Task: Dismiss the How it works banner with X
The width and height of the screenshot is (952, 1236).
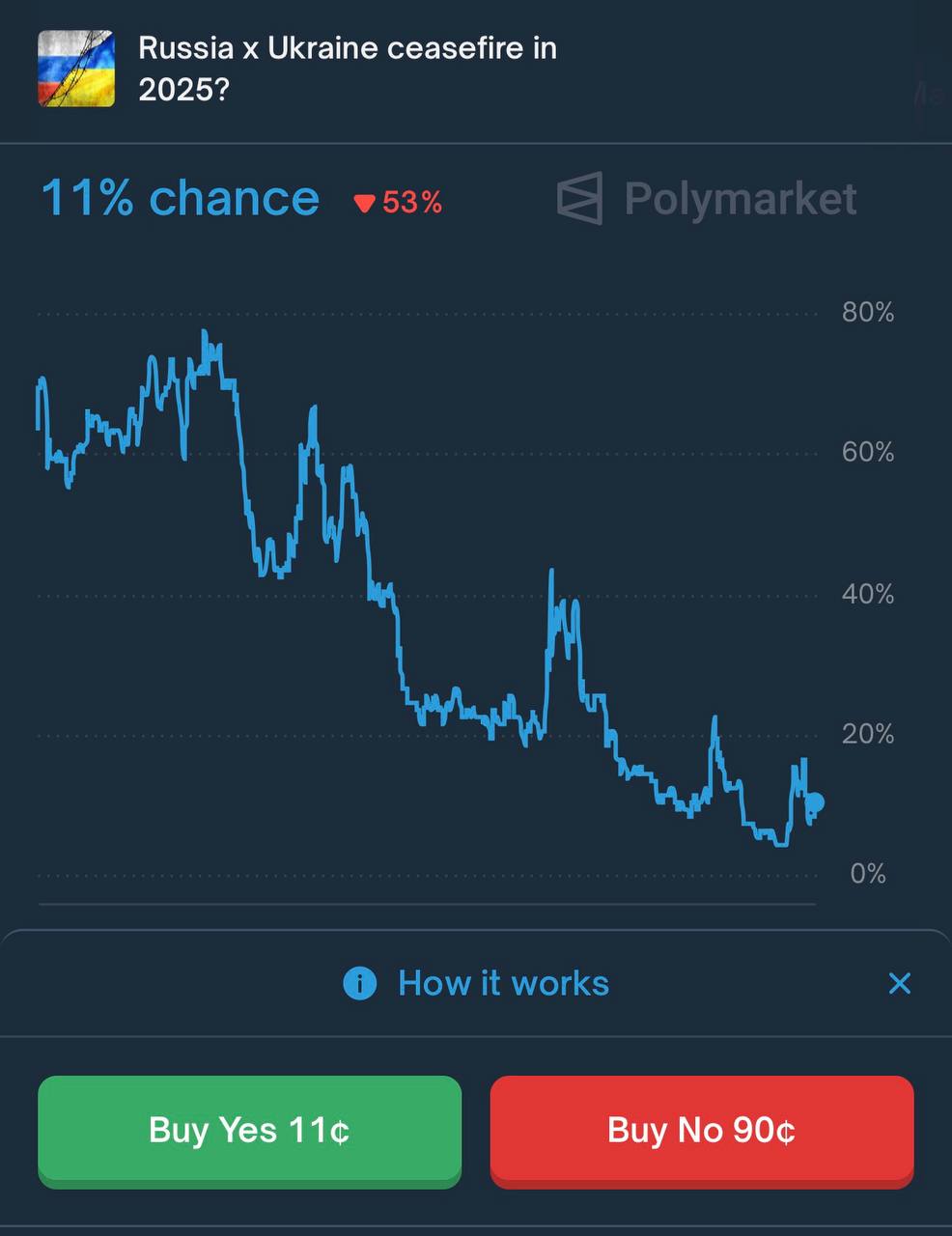Action: (900, 983)
